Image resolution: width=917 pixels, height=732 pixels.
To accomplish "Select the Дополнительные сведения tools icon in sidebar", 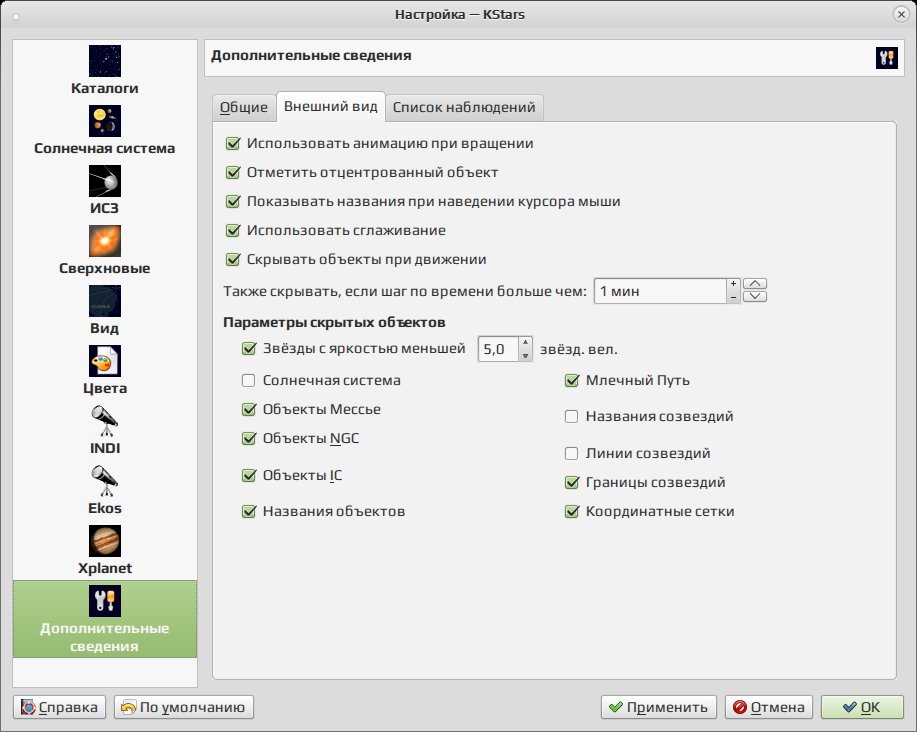I will point(105,601).
